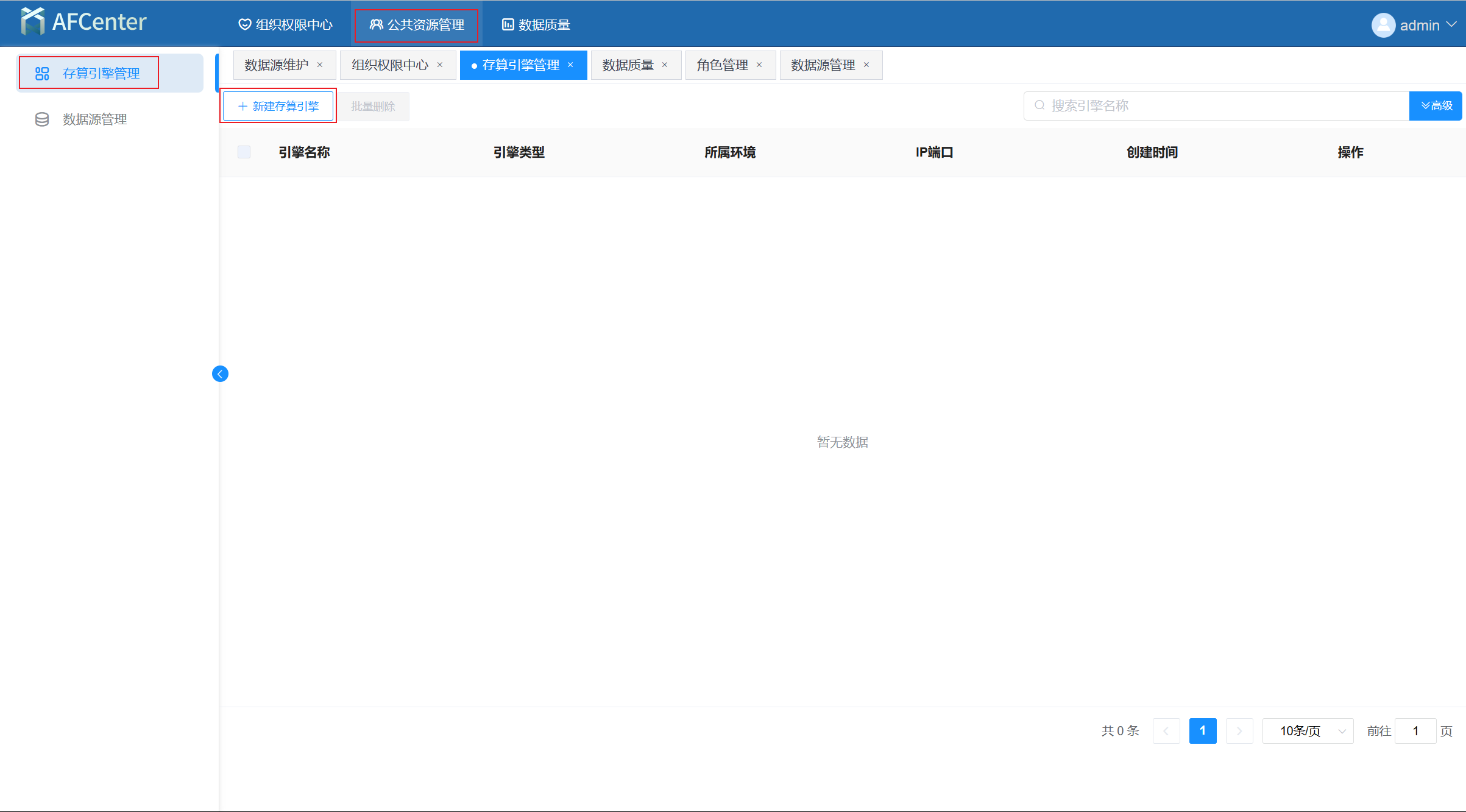Close the 数据质量 tab

(x=665, y=65)
